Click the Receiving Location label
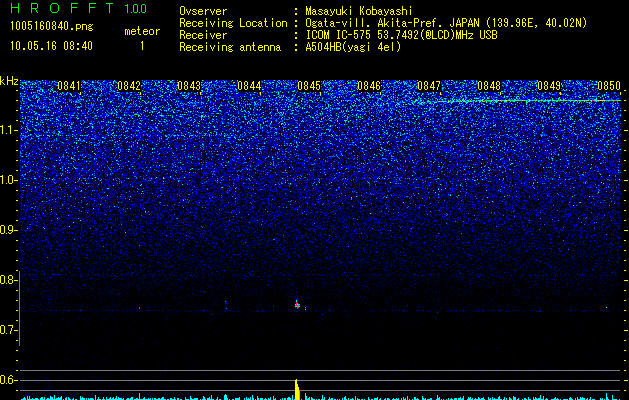629x400 pixels. click(233, 23)
